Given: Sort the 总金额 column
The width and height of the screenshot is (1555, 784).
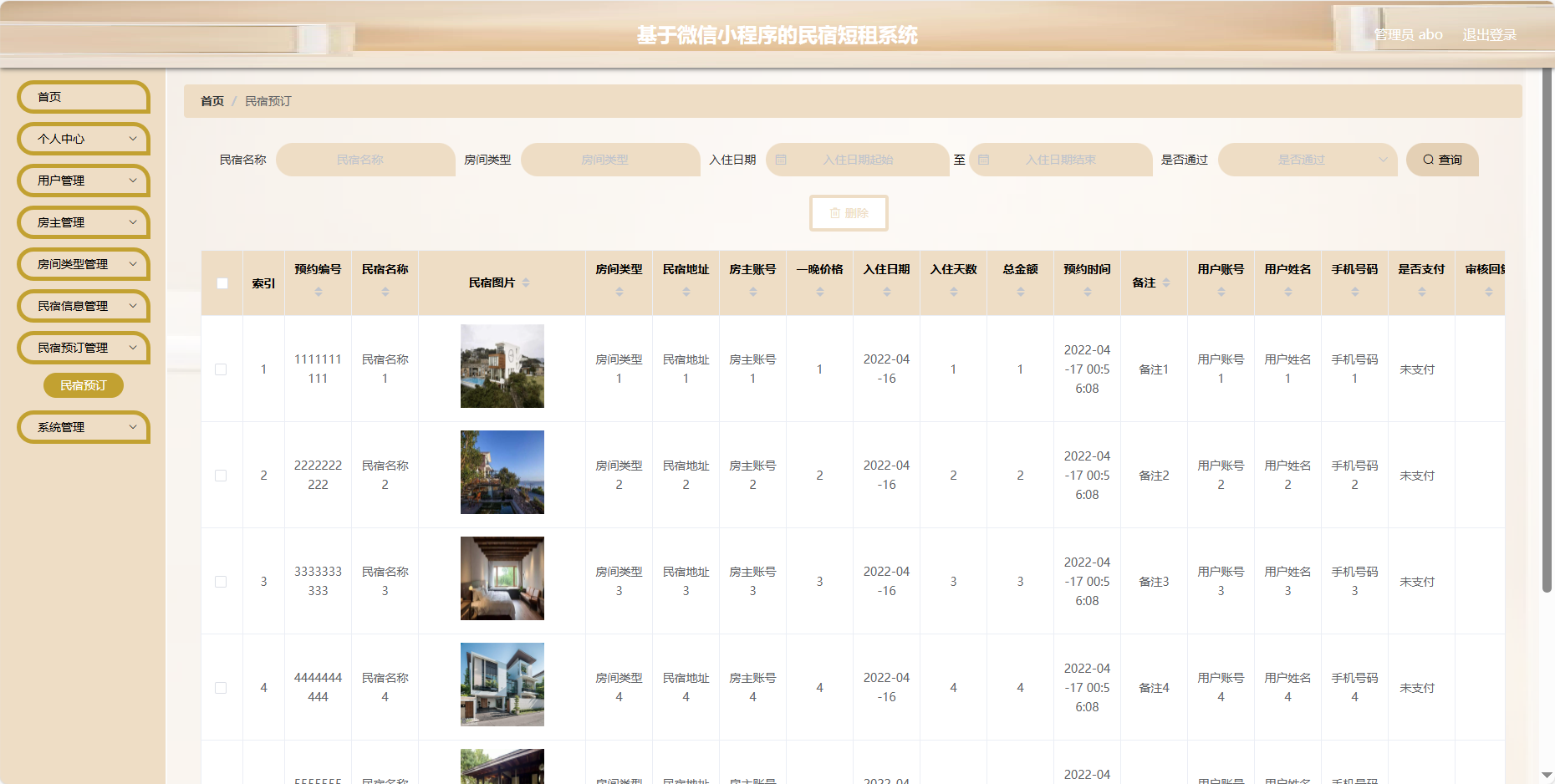Looking at the screenshot, I should click(x=1020, y=292).
